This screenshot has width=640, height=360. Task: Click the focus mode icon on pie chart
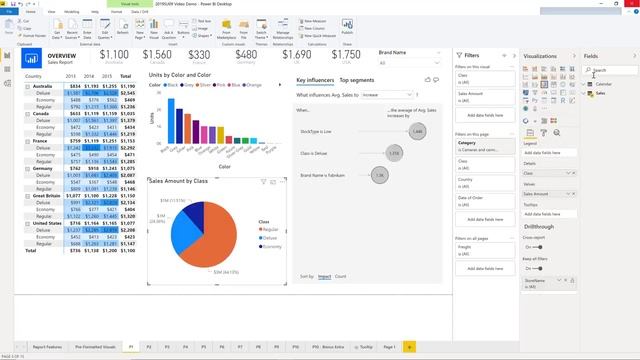[273, 182]
